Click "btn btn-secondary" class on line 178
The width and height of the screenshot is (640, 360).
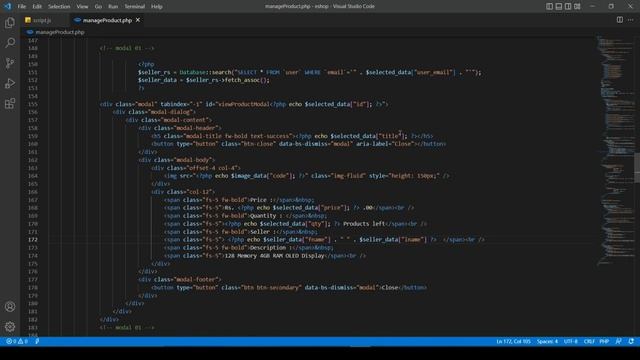[x=271, y=287]
